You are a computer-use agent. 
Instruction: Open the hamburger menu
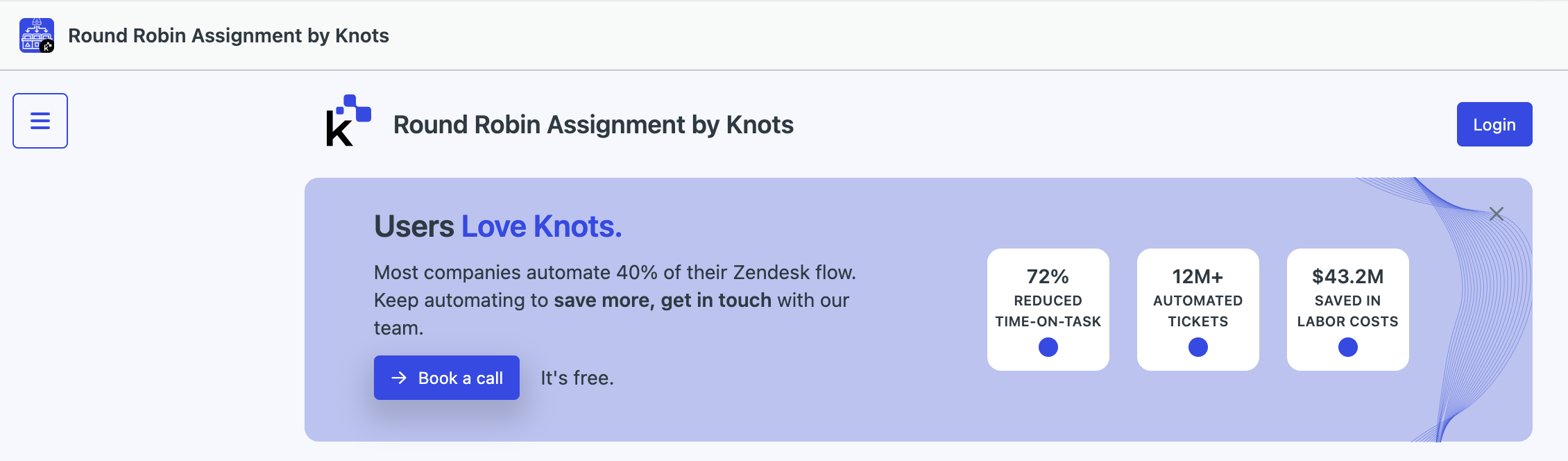(40, 121)
